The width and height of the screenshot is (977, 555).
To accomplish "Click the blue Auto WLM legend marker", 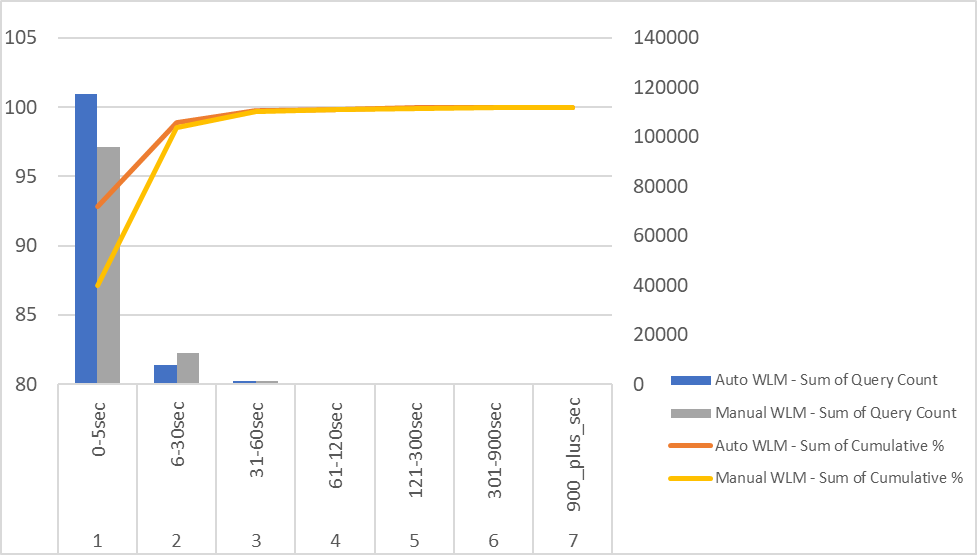I will (691, 380).
